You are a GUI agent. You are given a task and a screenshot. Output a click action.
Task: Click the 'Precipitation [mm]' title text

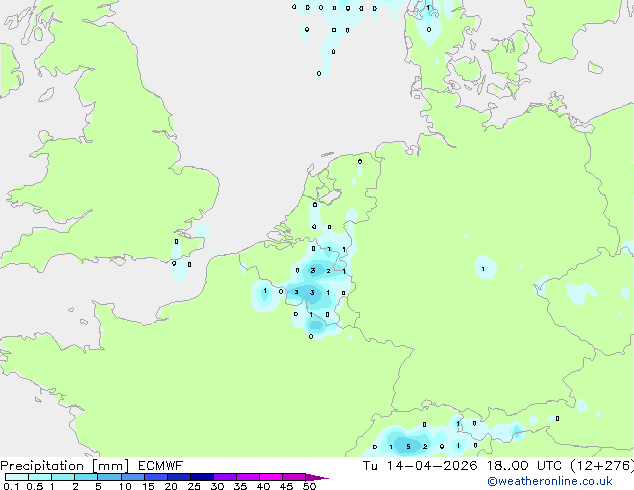tap(65, 466)
